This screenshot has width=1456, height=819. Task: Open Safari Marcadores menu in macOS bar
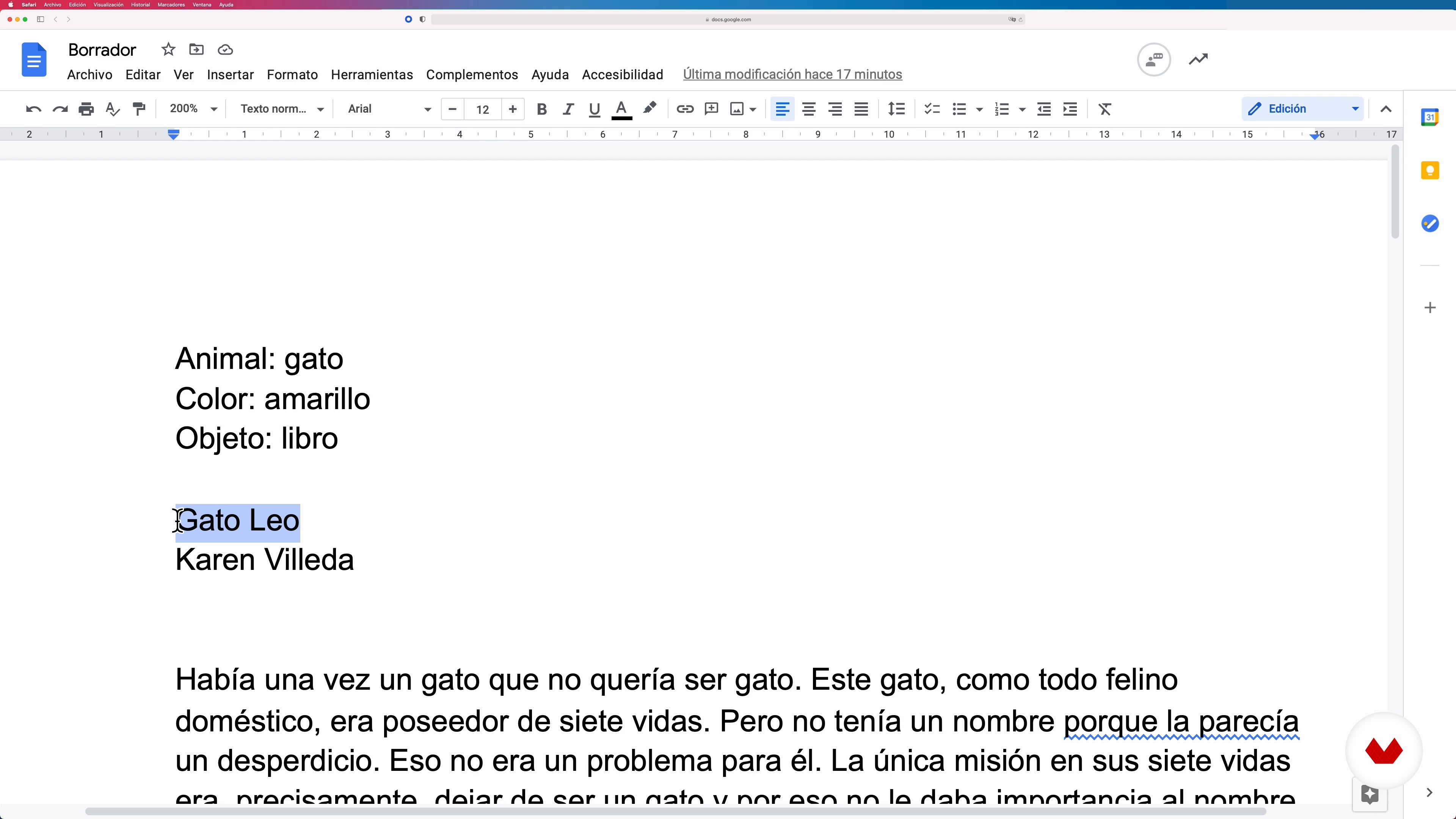click(x=171, y=5)
